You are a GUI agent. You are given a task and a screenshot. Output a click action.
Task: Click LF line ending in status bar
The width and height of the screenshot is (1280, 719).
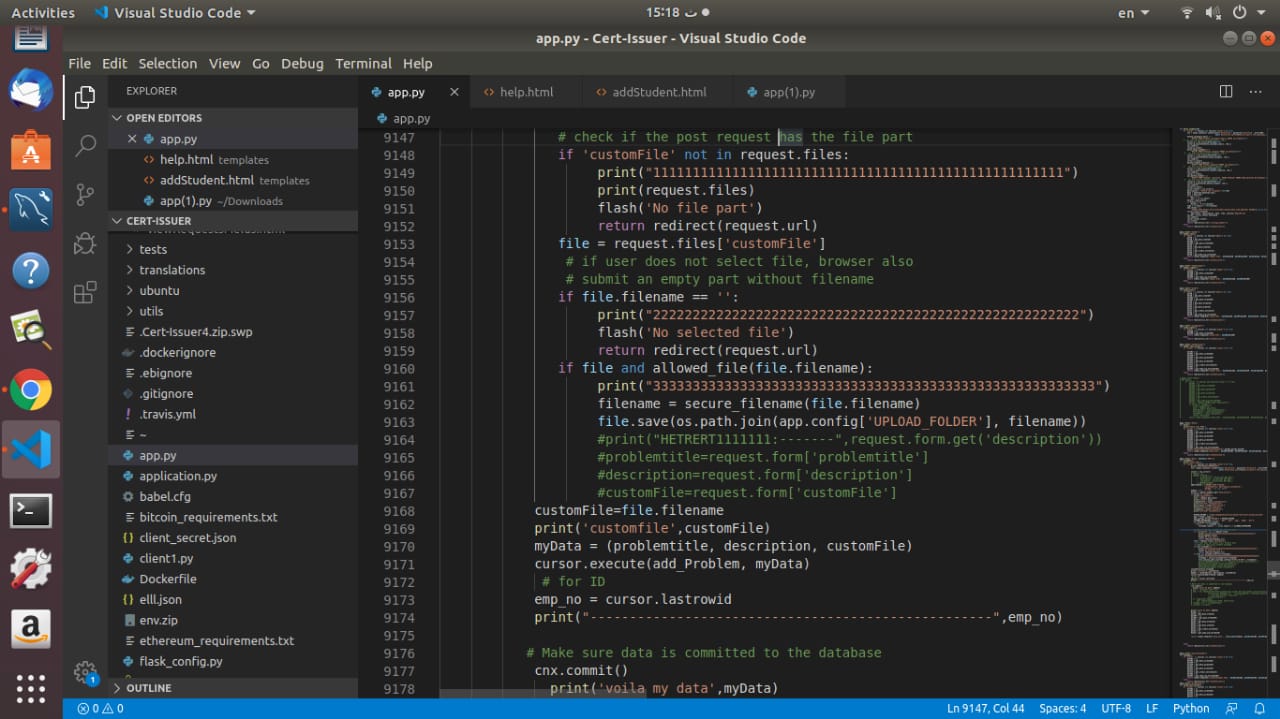coord(1152,708)
